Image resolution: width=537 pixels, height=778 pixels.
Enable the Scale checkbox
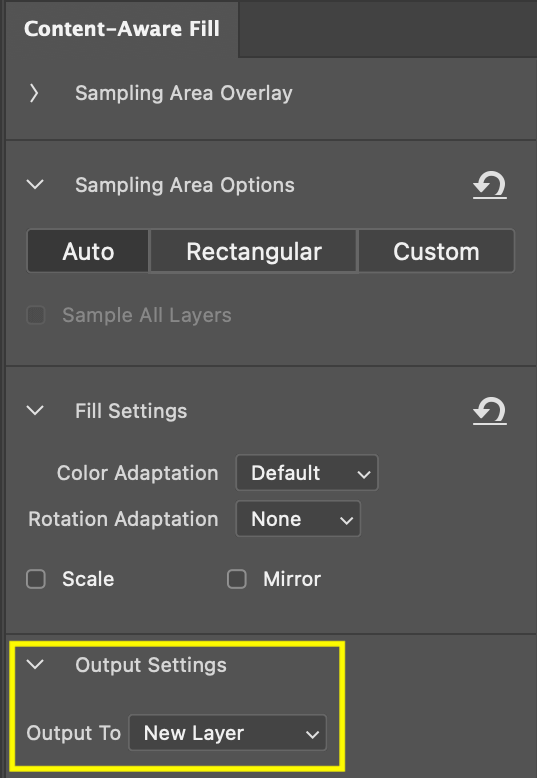tap(36, 579)
